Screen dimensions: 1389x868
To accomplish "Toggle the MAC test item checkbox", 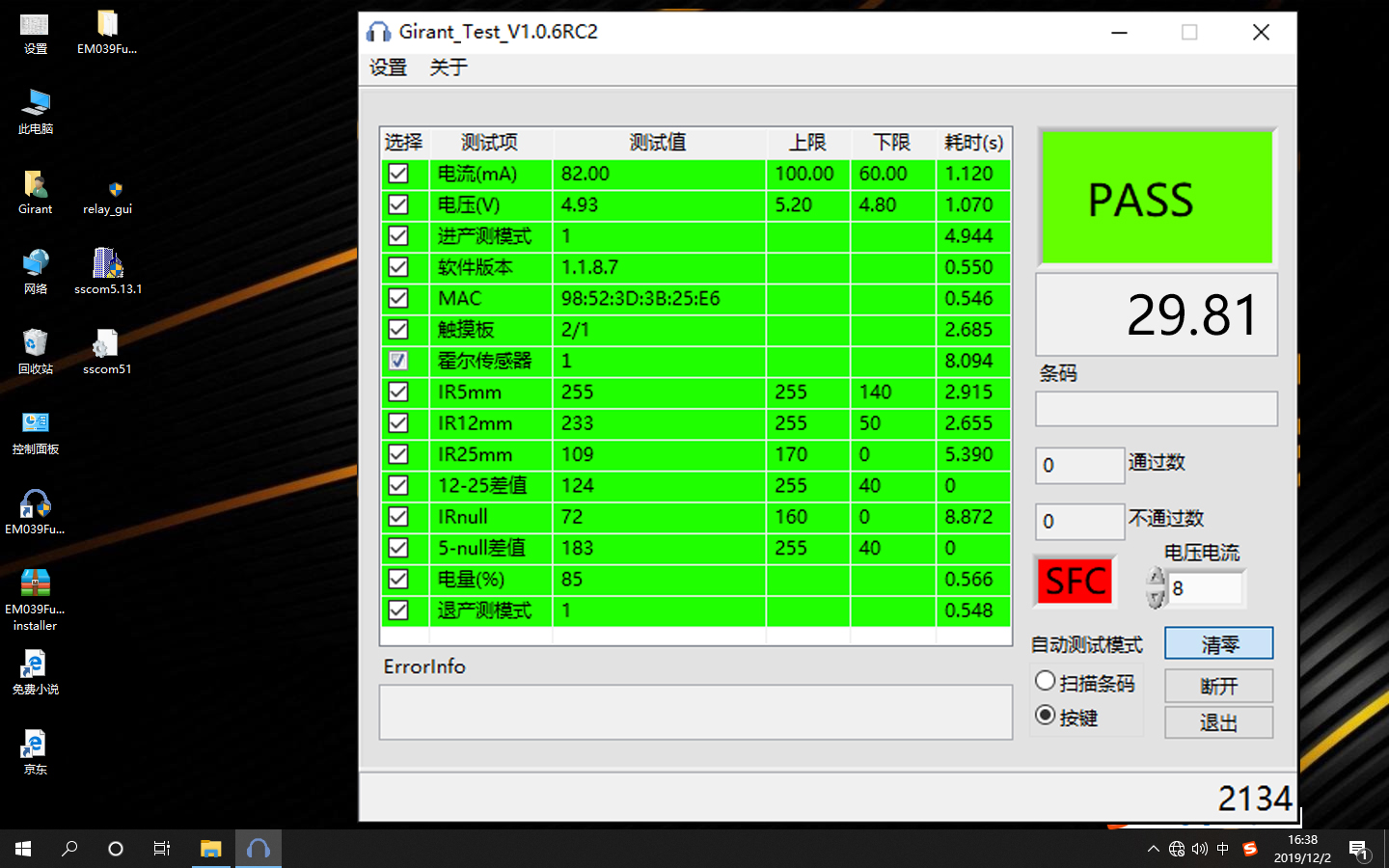I will click(x=398, y=298).
